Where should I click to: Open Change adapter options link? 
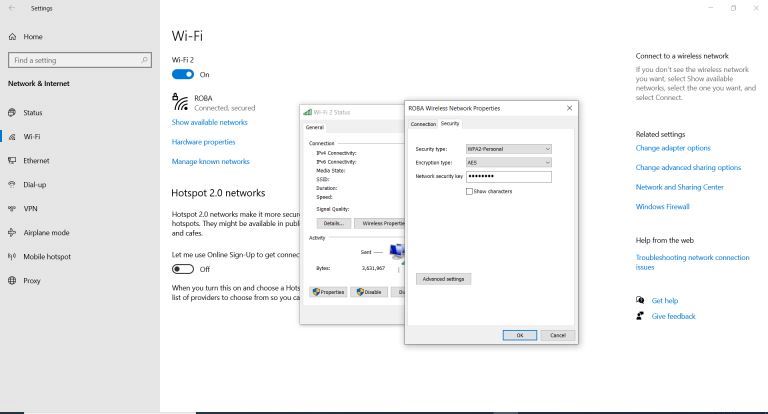point(673,148)
